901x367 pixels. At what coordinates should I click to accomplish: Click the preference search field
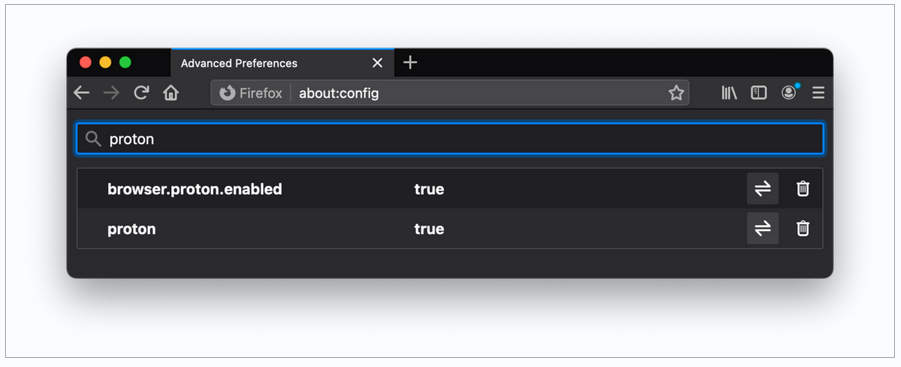tap(450, 139)
